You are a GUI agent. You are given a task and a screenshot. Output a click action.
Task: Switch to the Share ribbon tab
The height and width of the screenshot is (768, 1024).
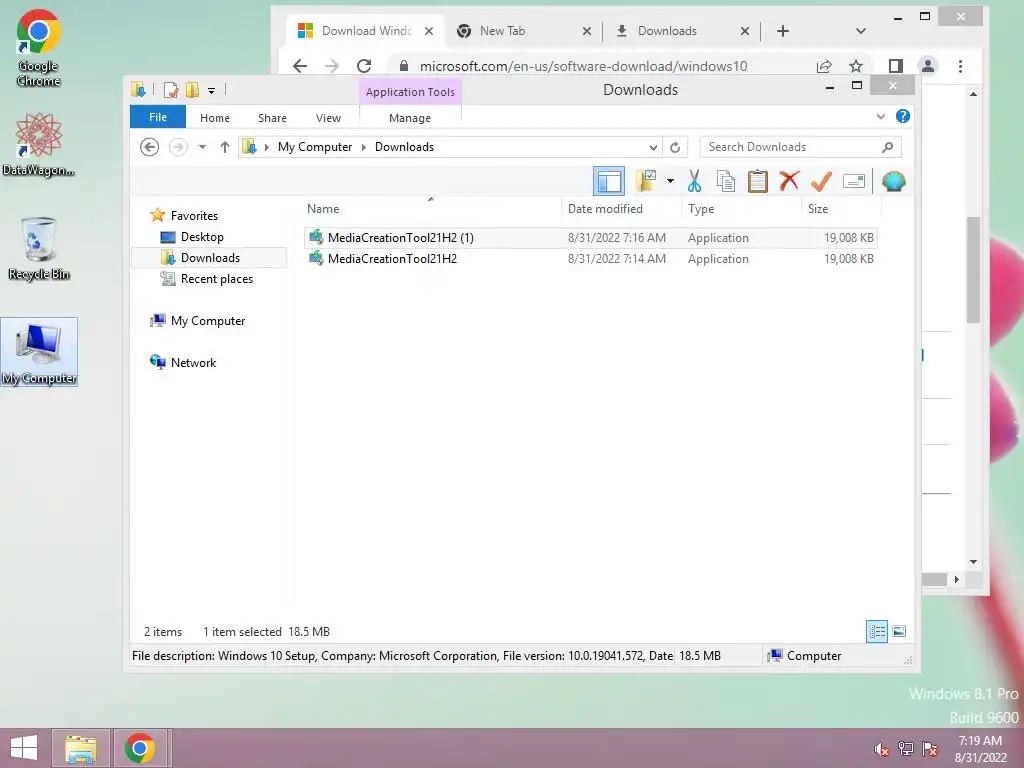coord(272,118)
